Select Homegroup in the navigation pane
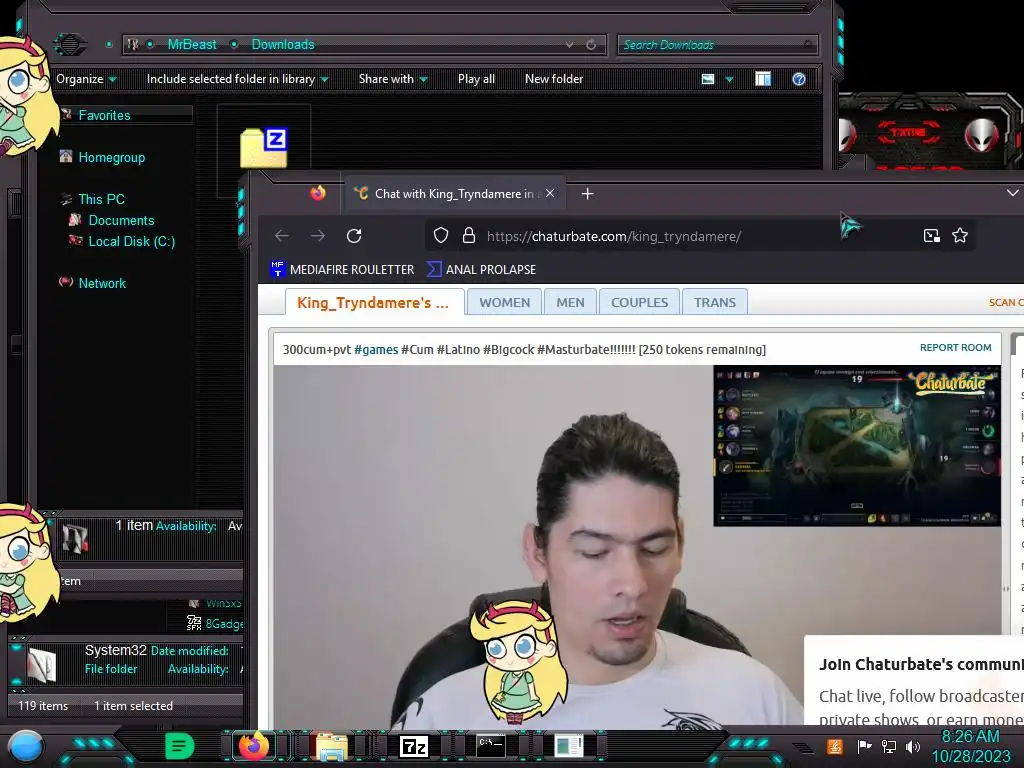The height and width of the screenshot is (768, 1024). [112, 157]
